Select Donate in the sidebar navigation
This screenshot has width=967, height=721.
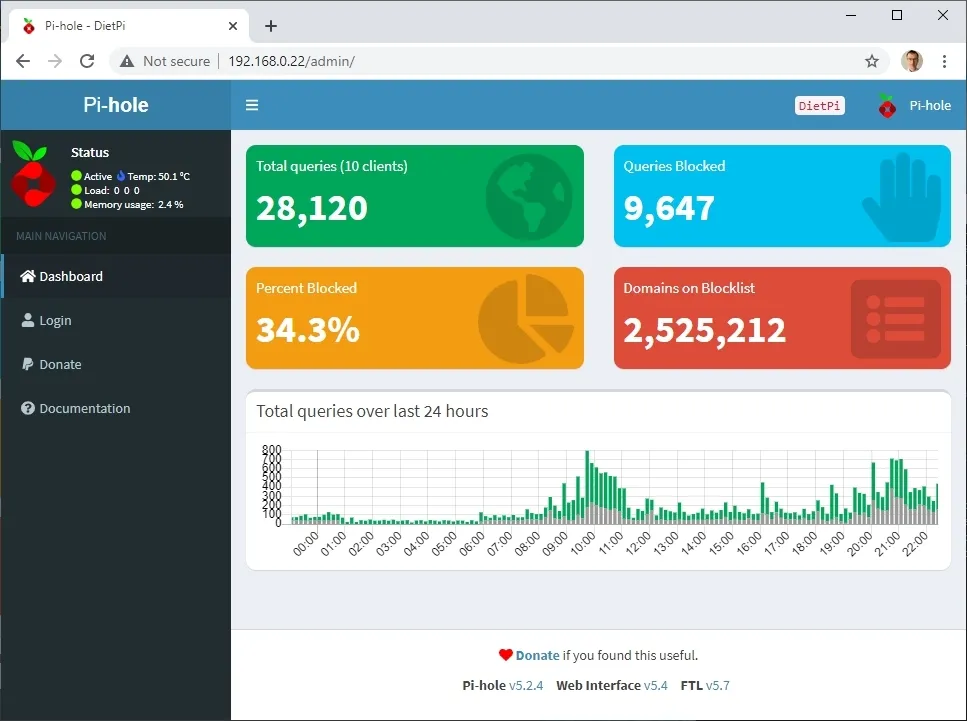coord(60,364)
